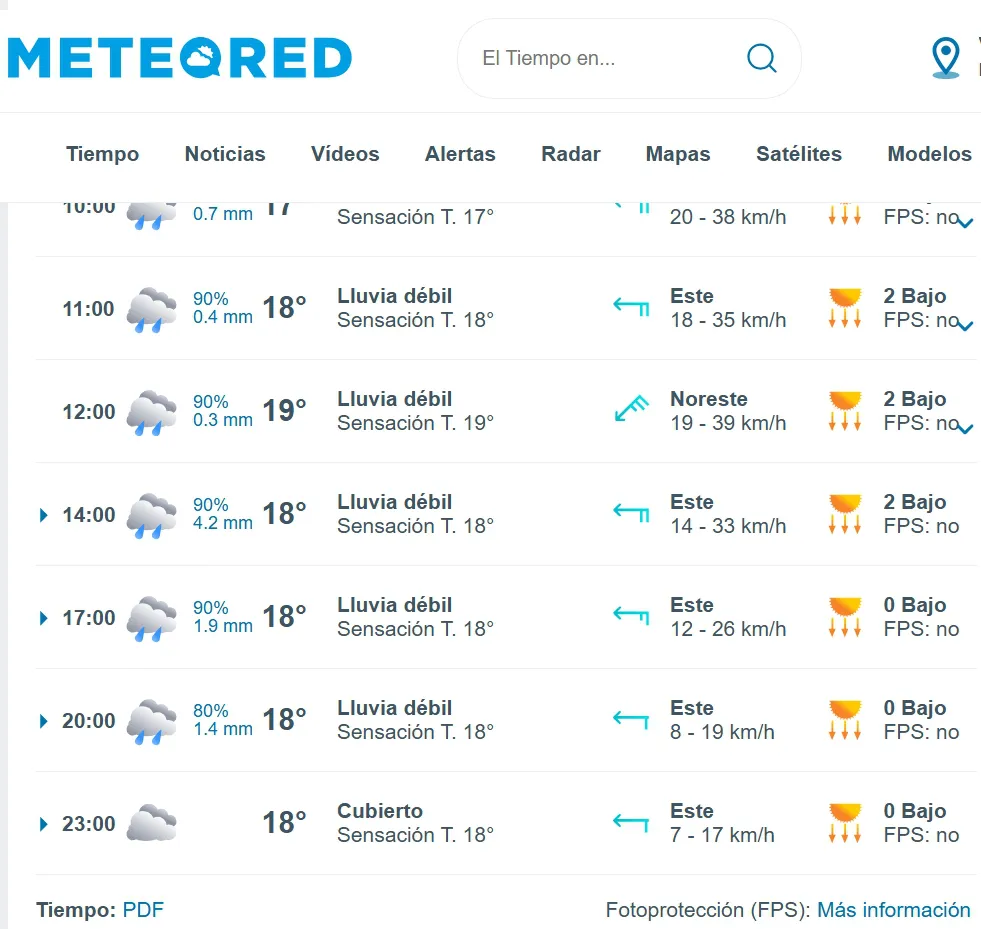
Task: Click the Meteored logo
Action: click(x=180, y=58)
